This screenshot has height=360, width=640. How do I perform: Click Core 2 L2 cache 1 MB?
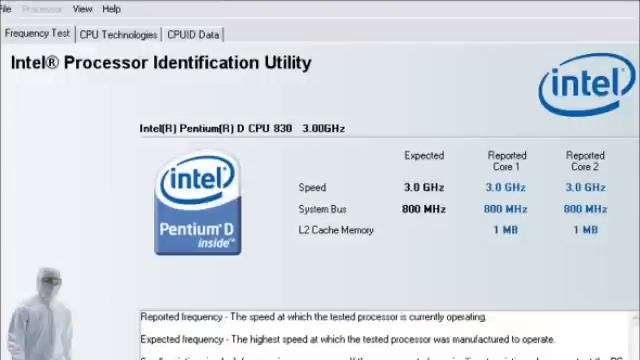coord(586,230)
